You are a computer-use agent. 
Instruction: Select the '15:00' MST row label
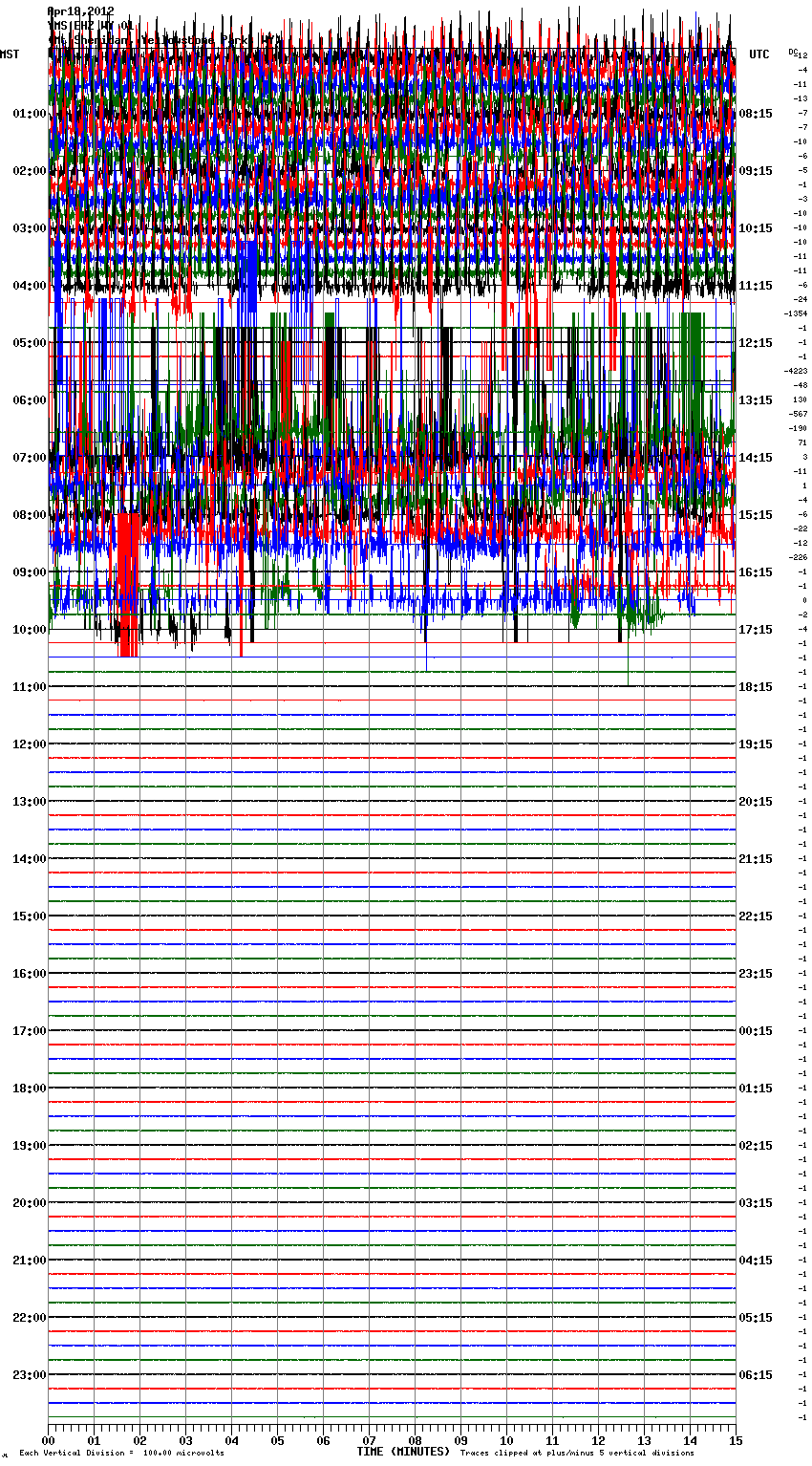pyautogui.click(x=30, y=916)
